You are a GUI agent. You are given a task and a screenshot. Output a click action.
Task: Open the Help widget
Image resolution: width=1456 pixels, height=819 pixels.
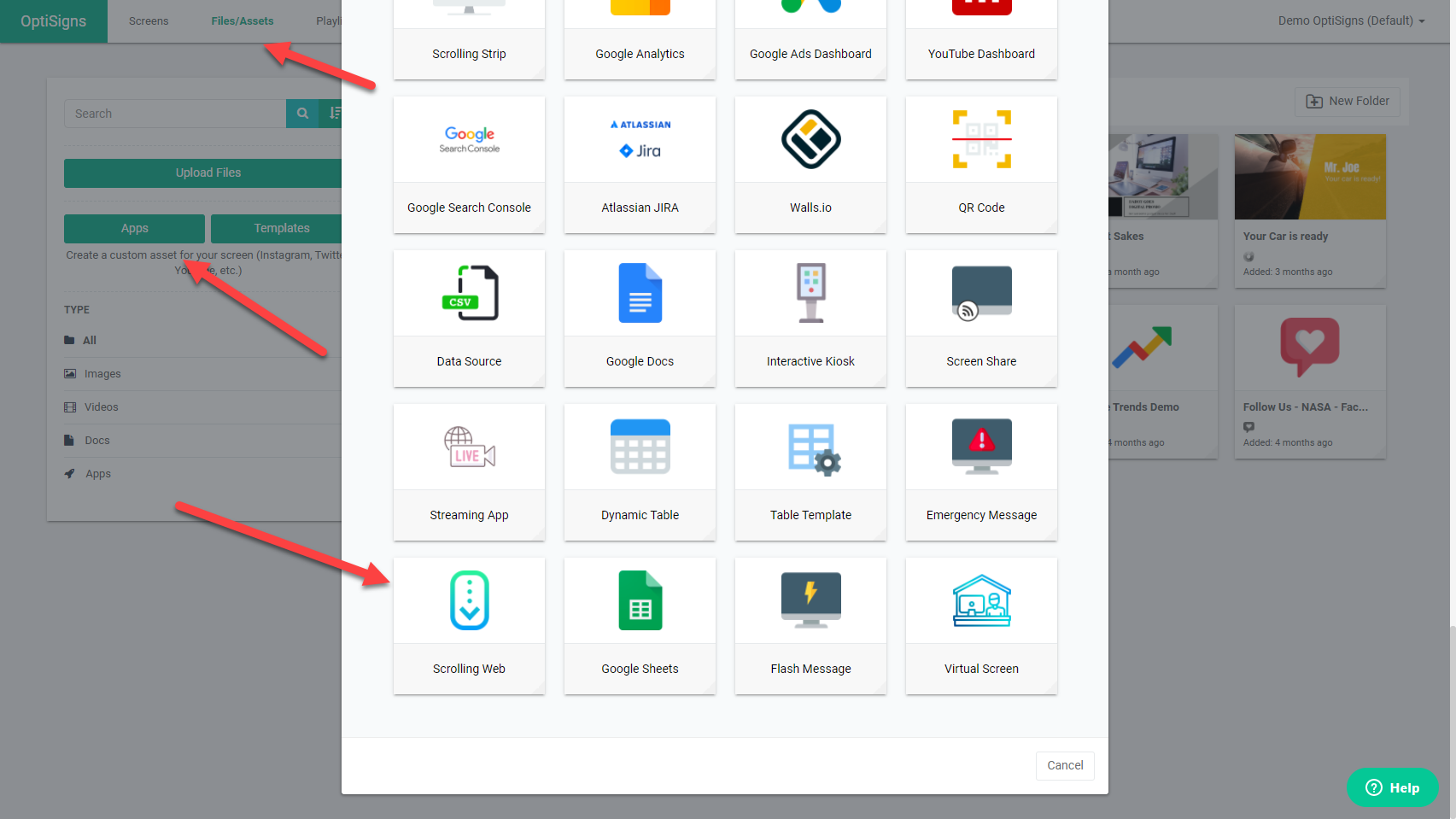(1392, 787)
